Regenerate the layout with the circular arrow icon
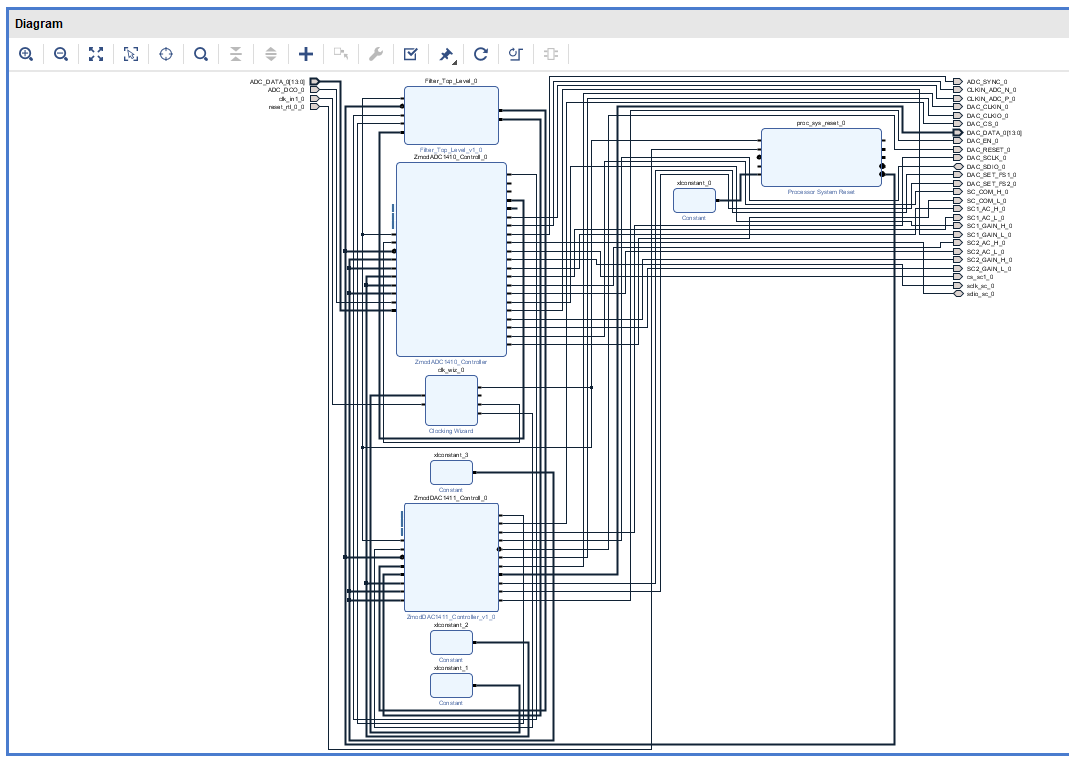 click(481, 54)
